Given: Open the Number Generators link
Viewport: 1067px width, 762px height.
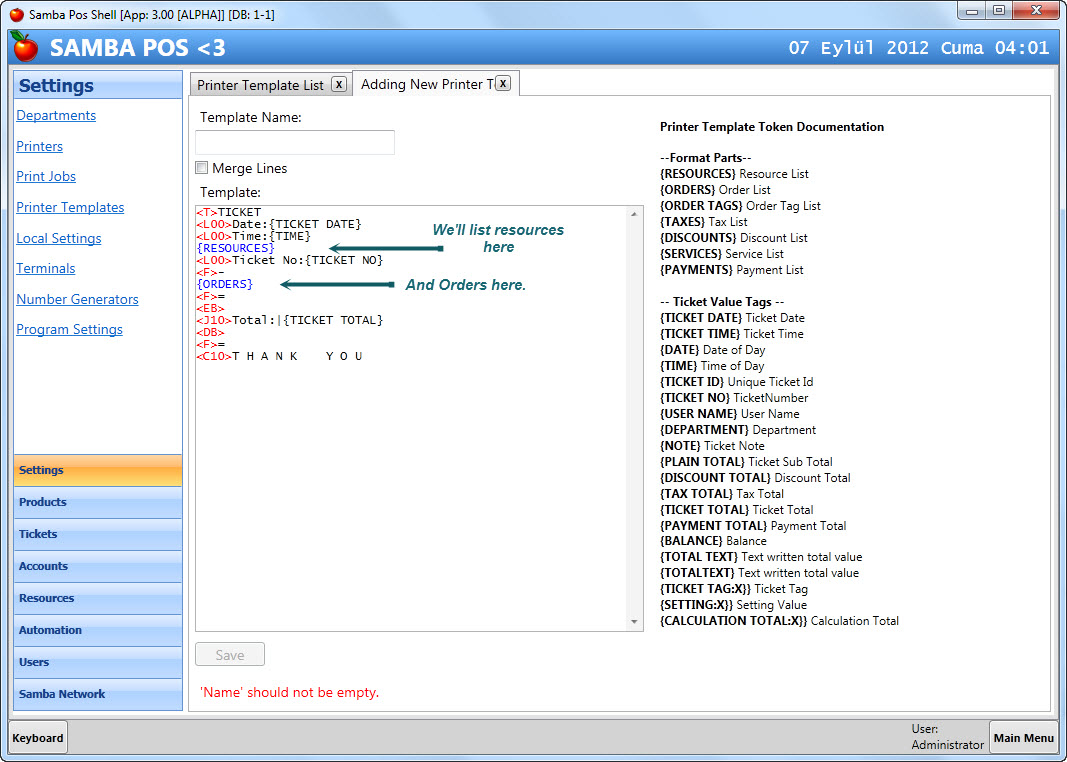Looking at the screenshot, I should click(x=78, y=299).
